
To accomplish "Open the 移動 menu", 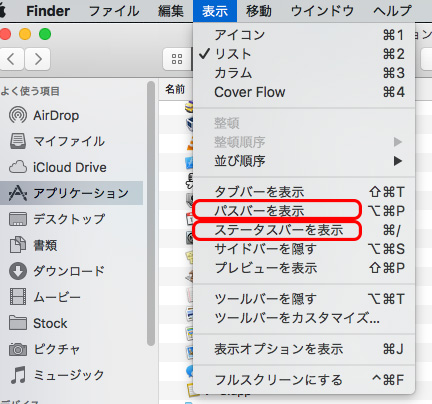I will click(259, 11).
